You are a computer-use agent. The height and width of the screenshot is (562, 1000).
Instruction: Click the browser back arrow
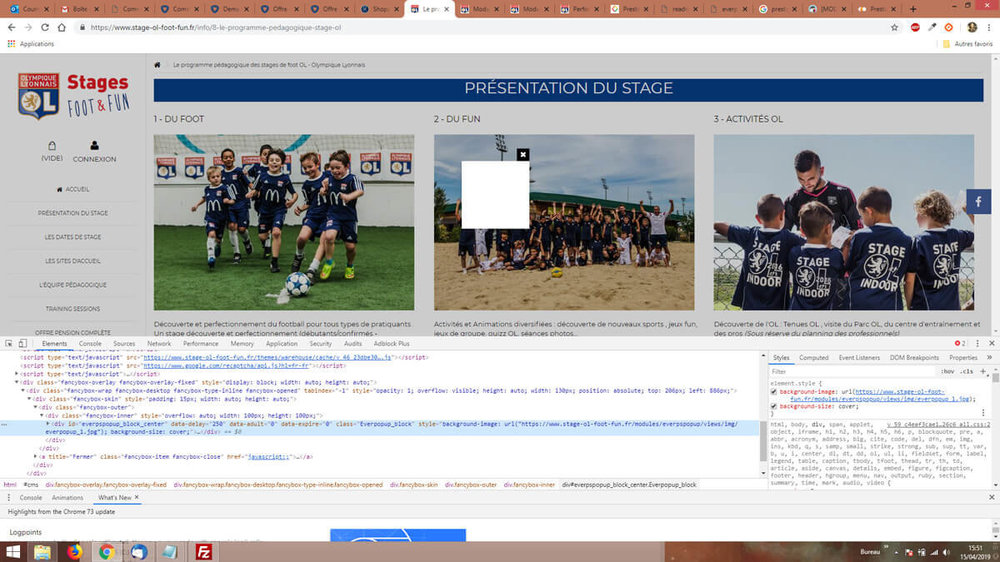[11, 27]
